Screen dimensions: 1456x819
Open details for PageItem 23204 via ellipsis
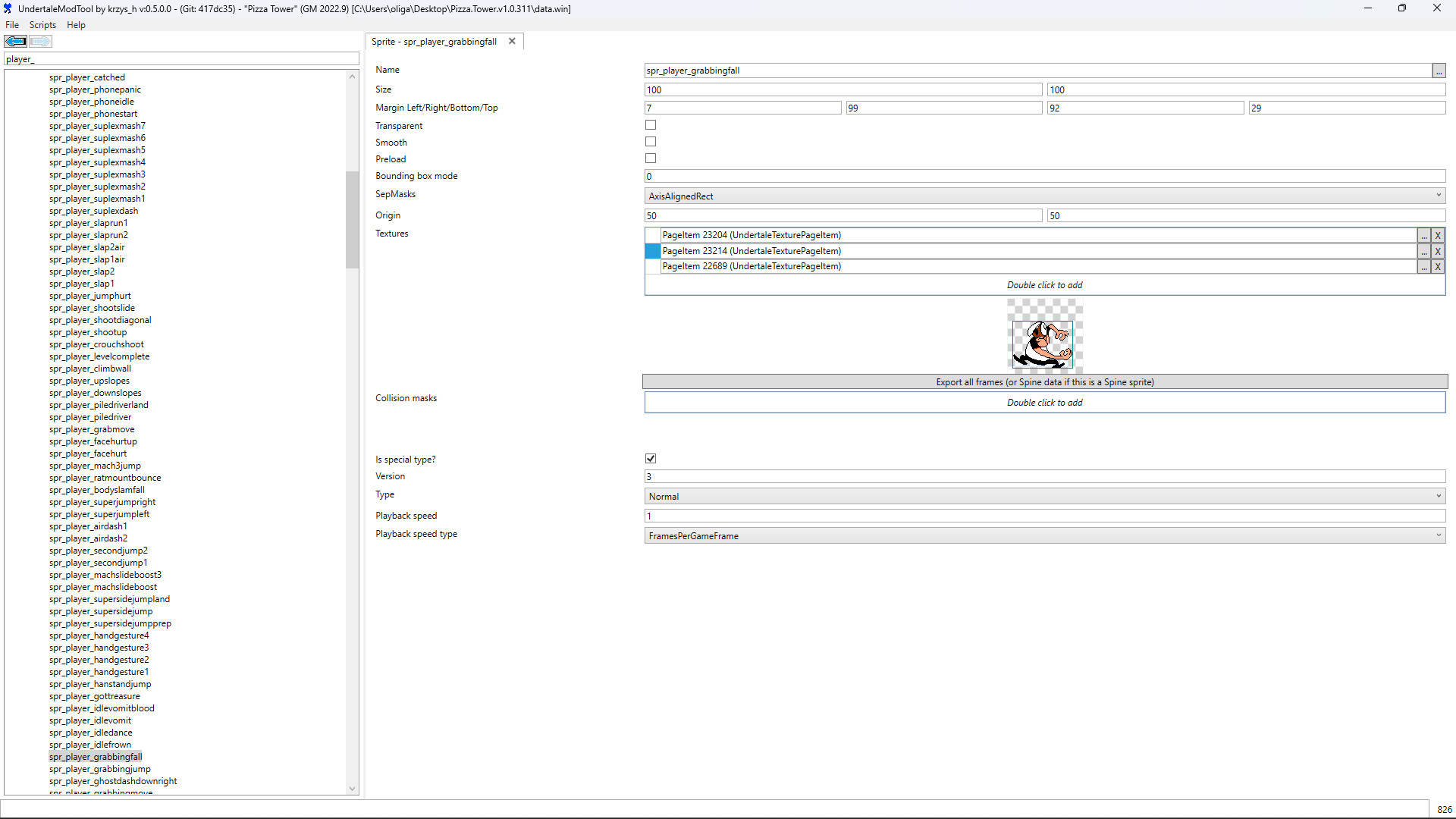pos(1424,236)
